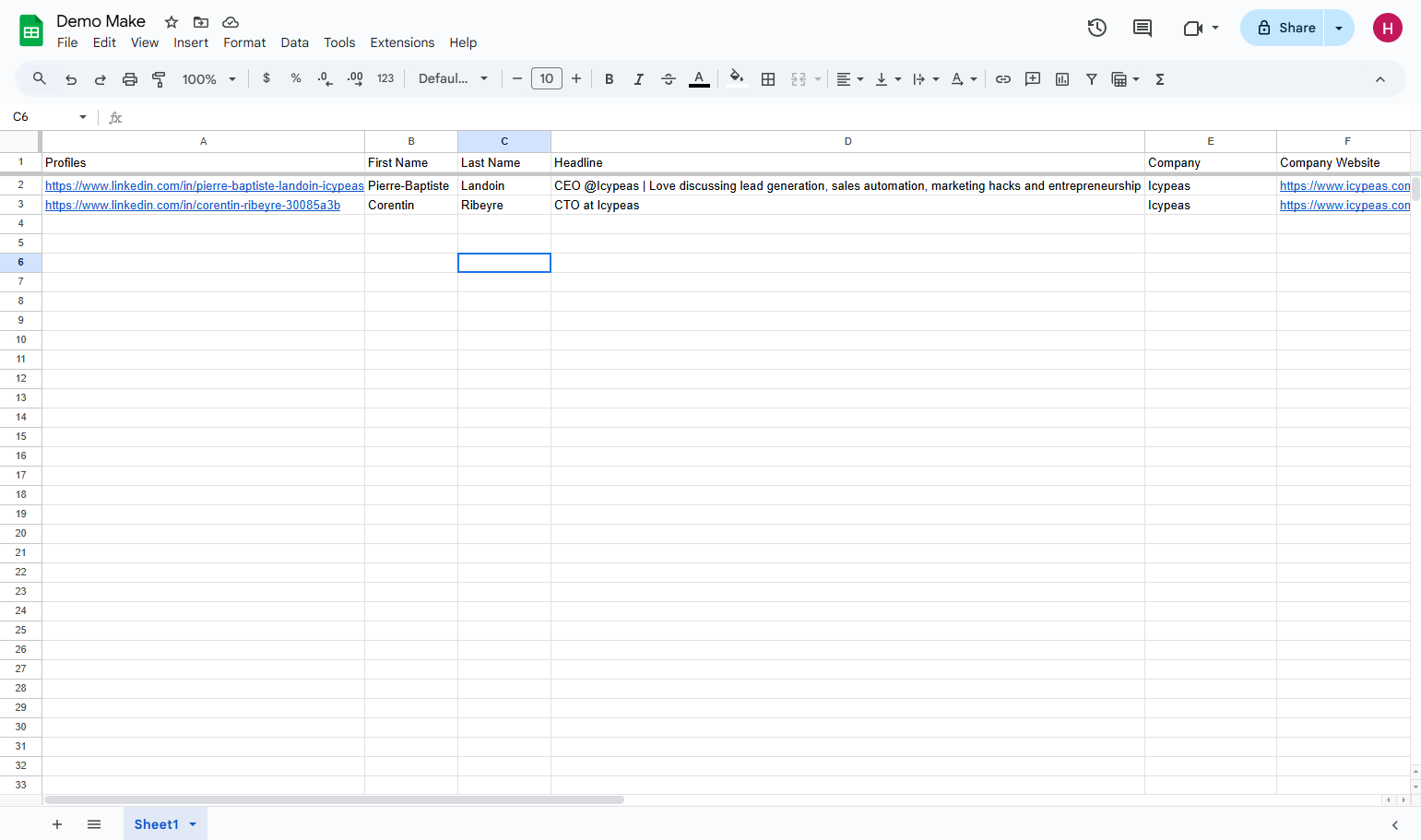Open the File menu

point(67,42)
